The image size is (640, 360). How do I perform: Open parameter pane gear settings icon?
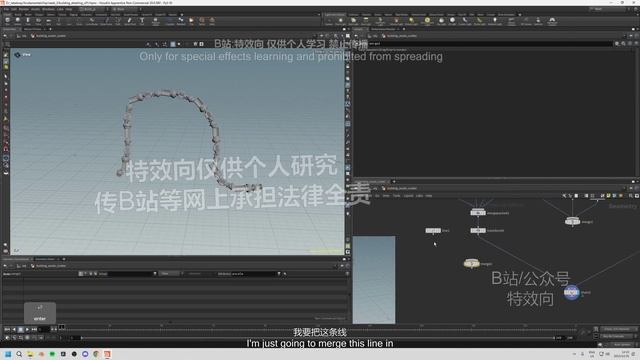[617, 43]
